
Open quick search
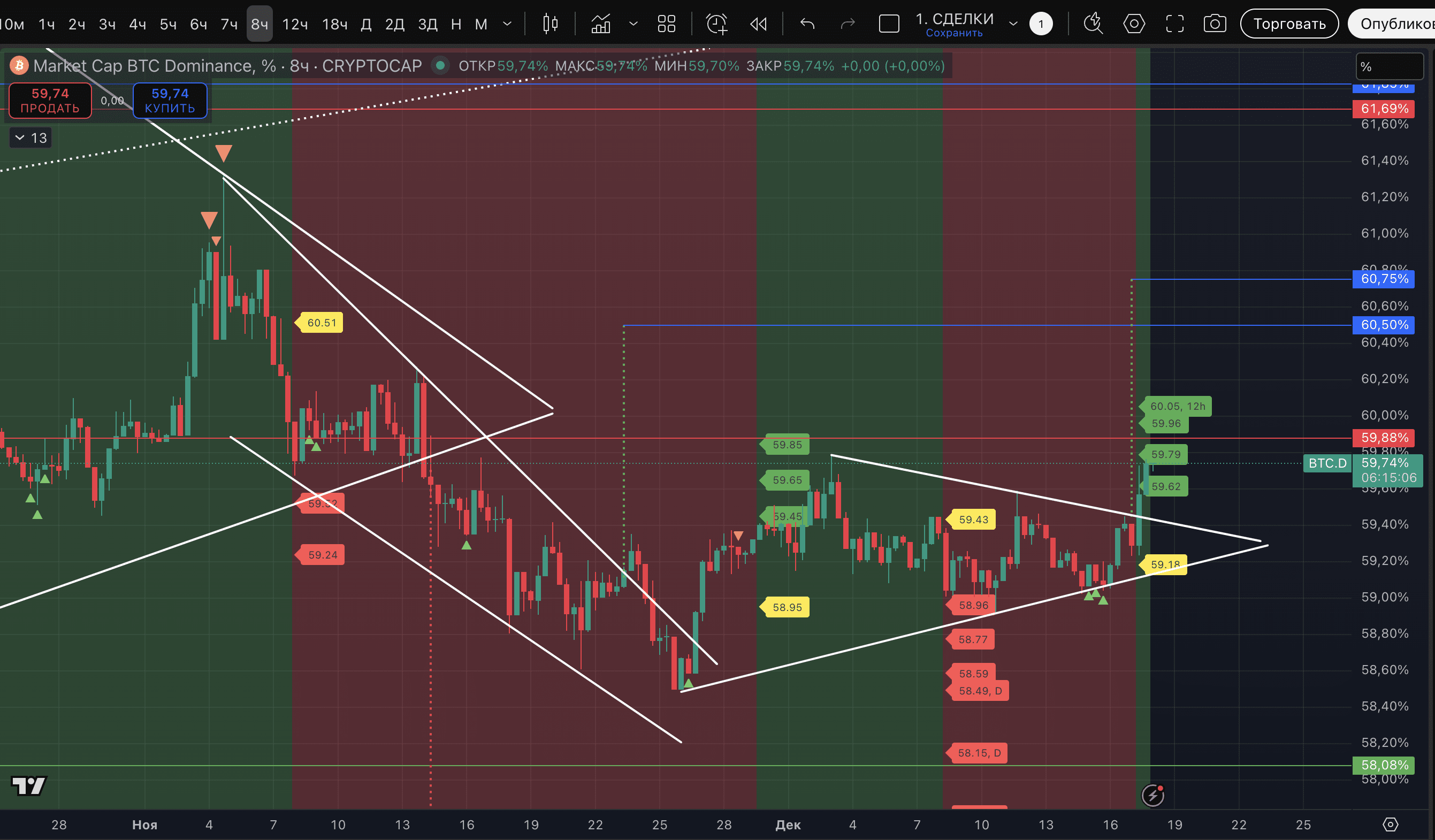coord(1093,24)
